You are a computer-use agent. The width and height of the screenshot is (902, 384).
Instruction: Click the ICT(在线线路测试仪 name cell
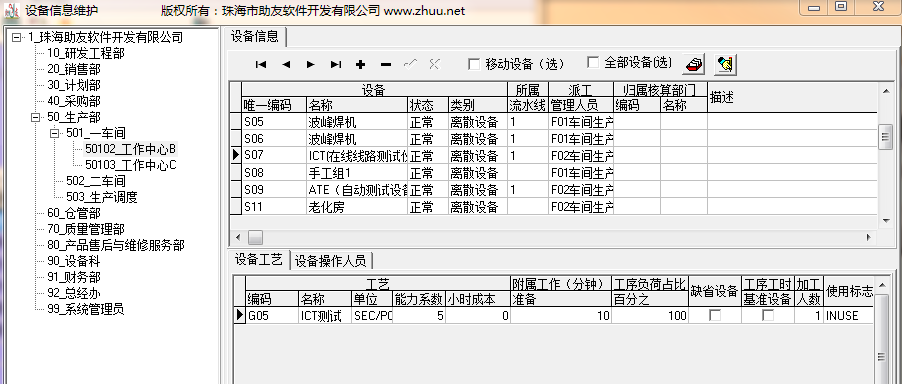357,156
